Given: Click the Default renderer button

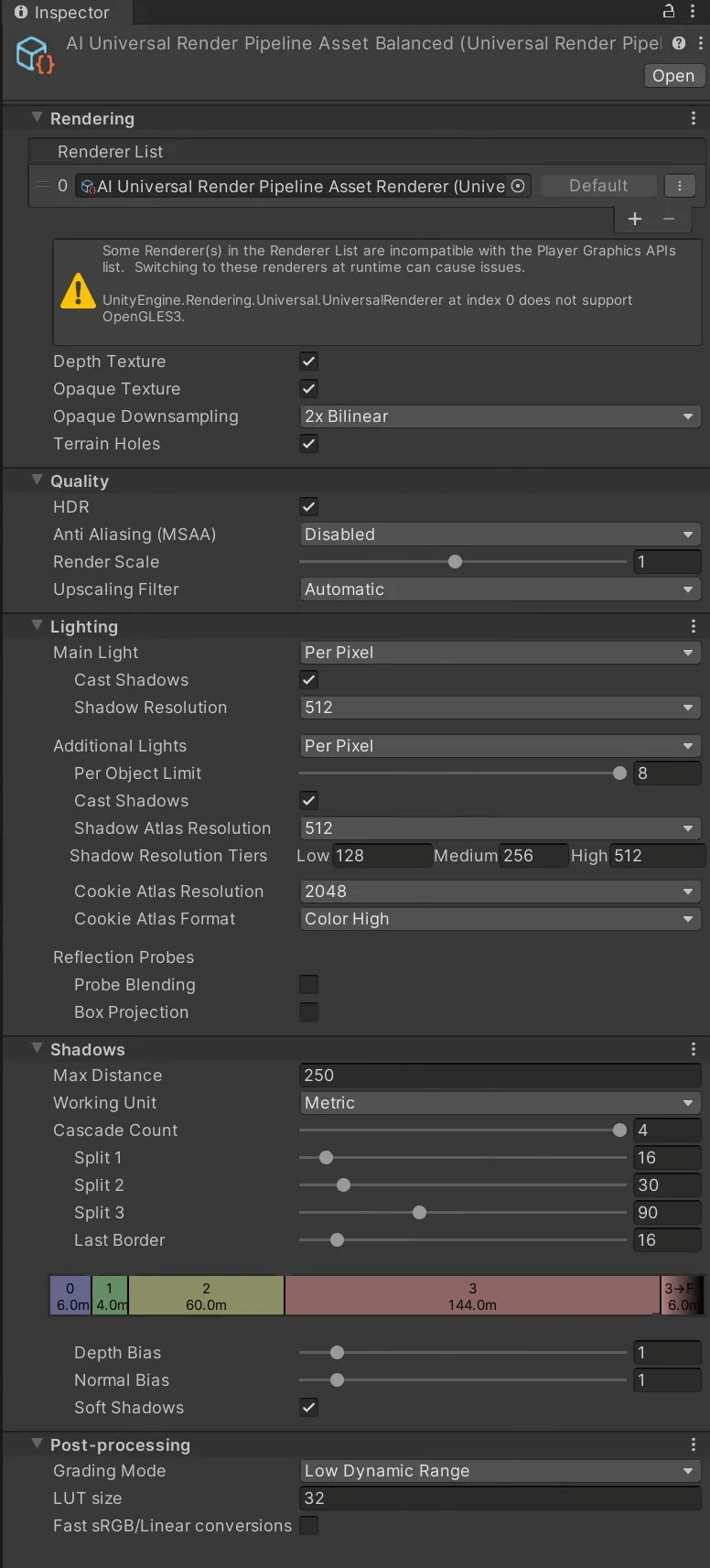Looking at the screenshot, I should point(598,186).
